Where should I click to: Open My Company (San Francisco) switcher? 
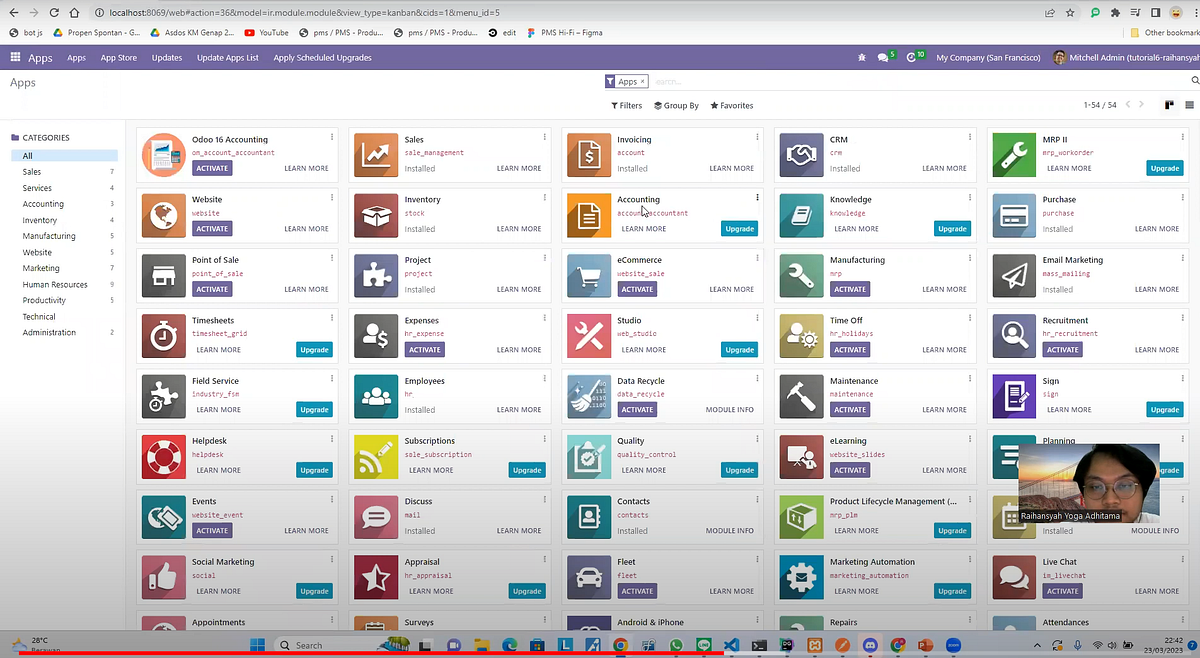tap(989, 58)
